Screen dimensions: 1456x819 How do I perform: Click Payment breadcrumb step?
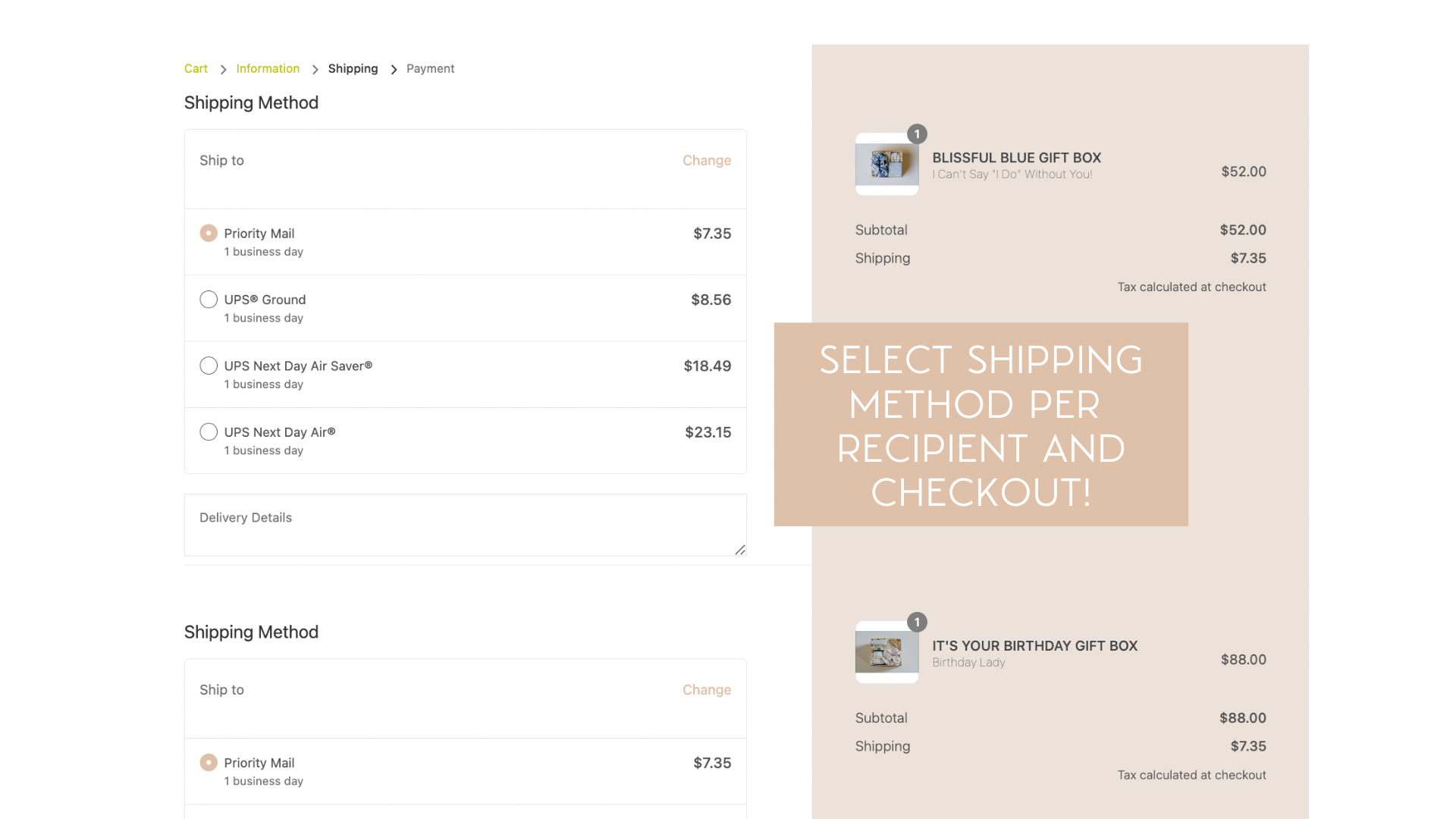coord(430,68)
